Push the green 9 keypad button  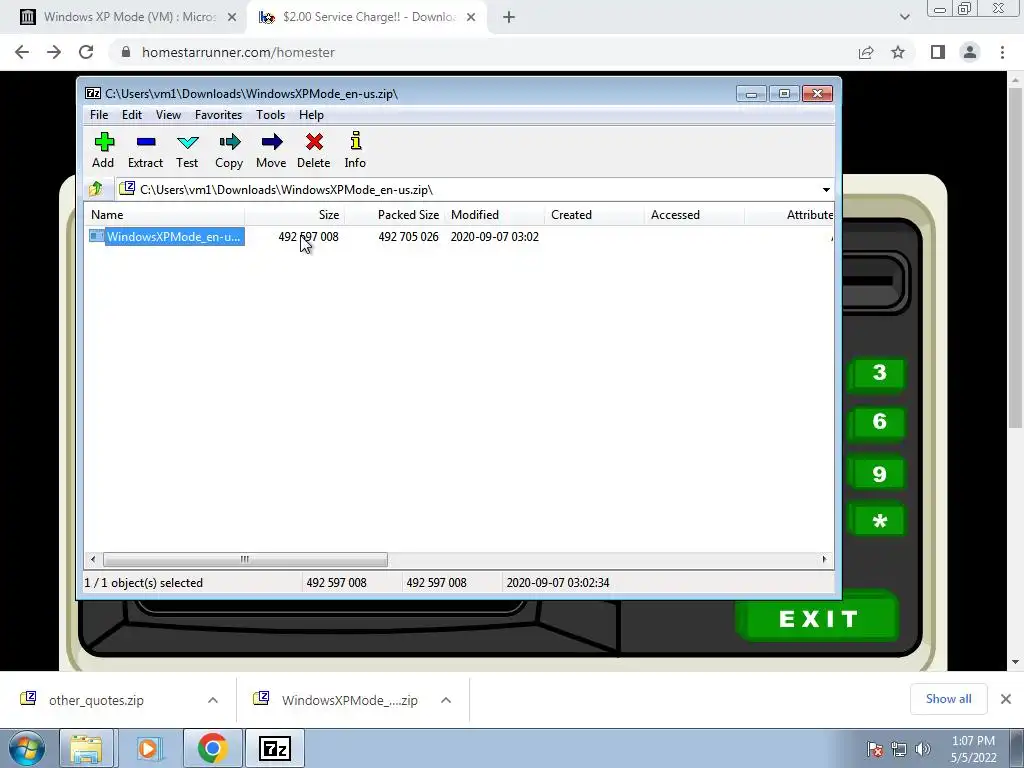[879, 473]
